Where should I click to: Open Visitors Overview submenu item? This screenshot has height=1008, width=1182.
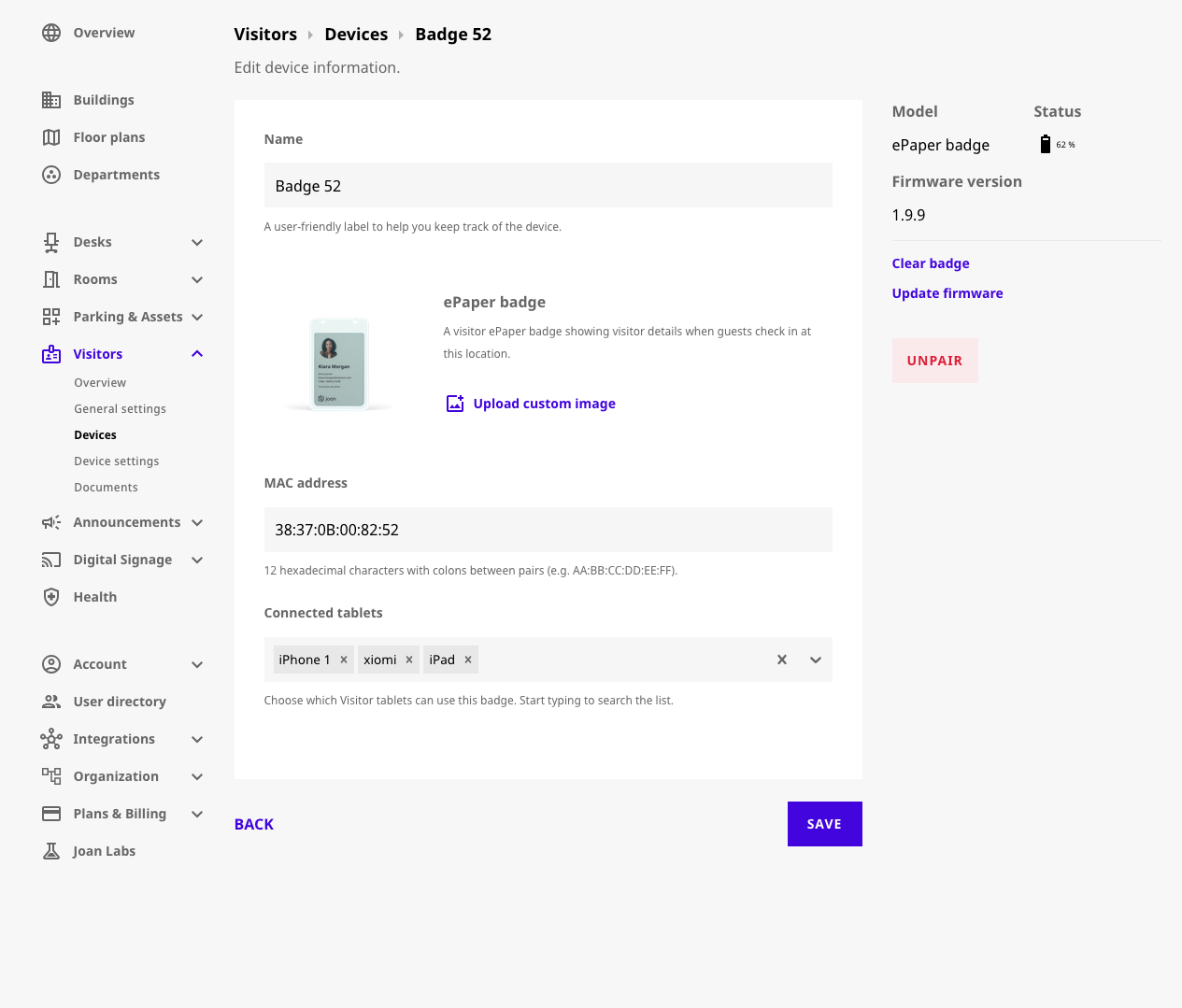(x=100, y=383)
